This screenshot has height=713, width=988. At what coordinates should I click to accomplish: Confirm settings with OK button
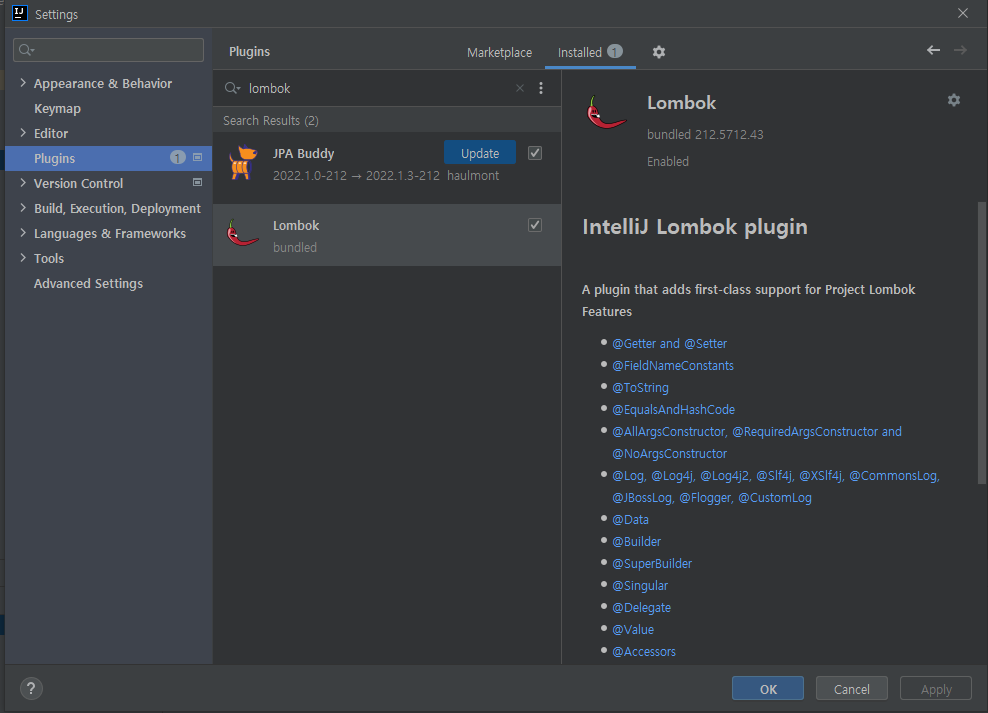[x=767, y=688]
